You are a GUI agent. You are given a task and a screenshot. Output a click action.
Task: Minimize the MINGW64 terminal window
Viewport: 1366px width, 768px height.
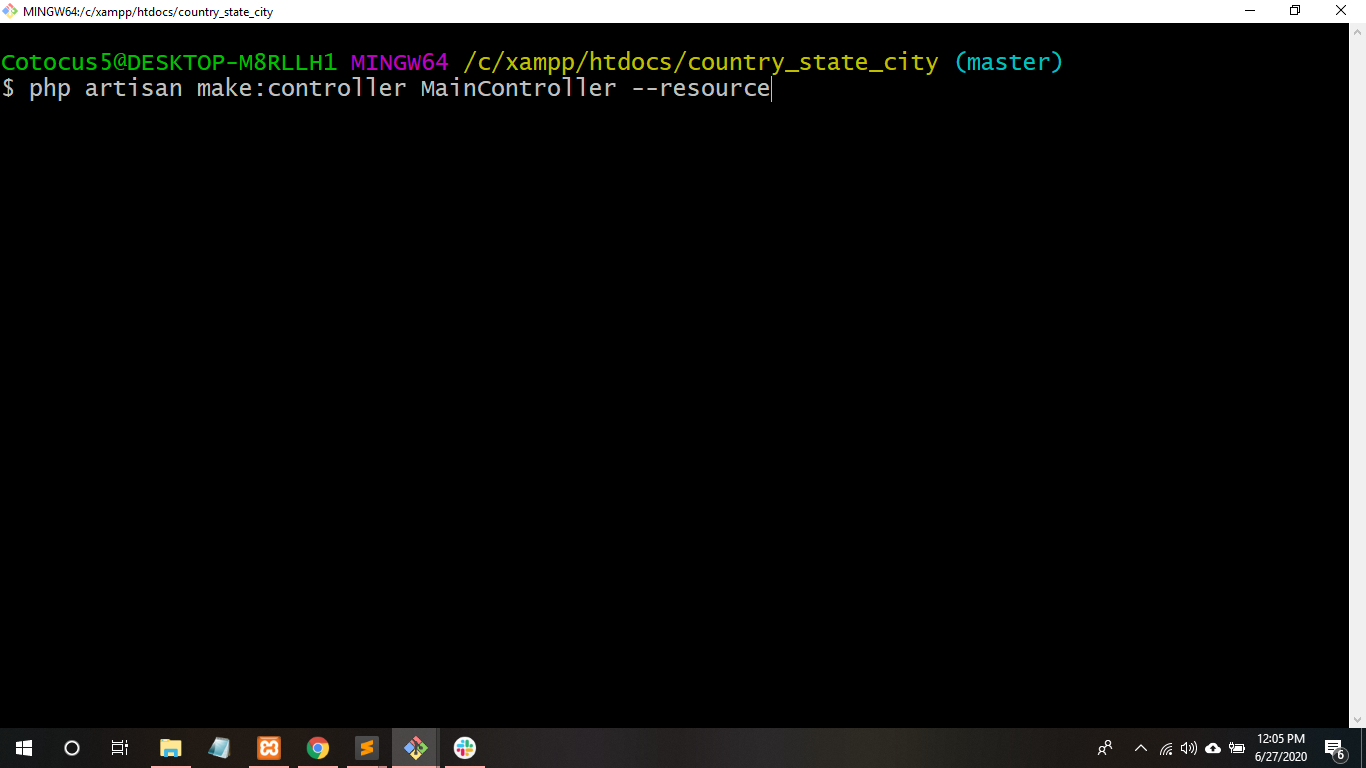click(x=1250, y=11)
